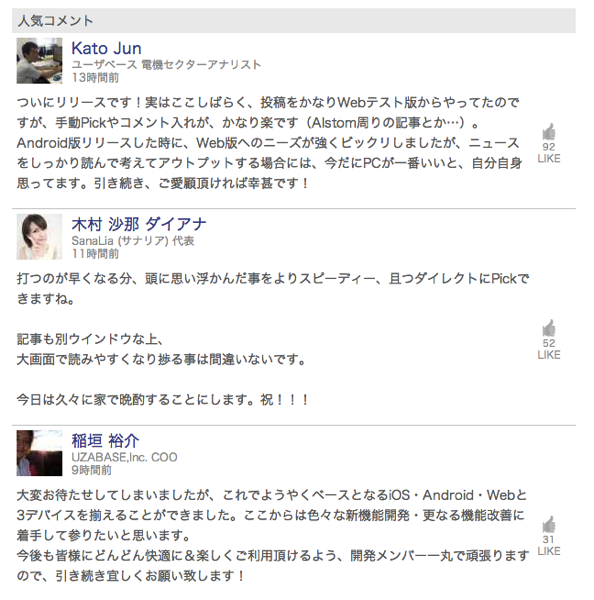Open Kato Jun's profile name link
Viewport: 594px width, 600px height.
[x=106, y=48]
